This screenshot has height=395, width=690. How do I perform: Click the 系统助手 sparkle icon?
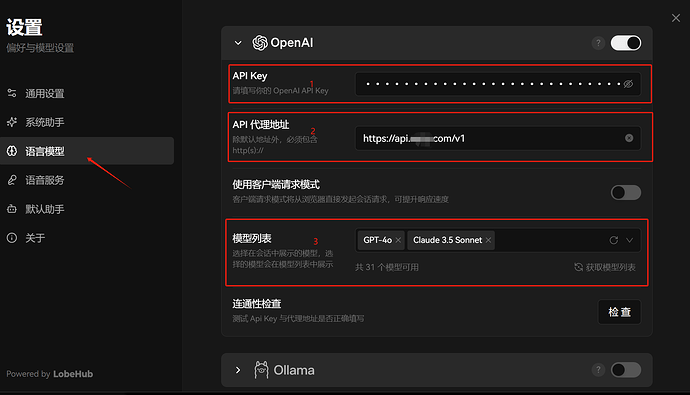tap(12, 122)
